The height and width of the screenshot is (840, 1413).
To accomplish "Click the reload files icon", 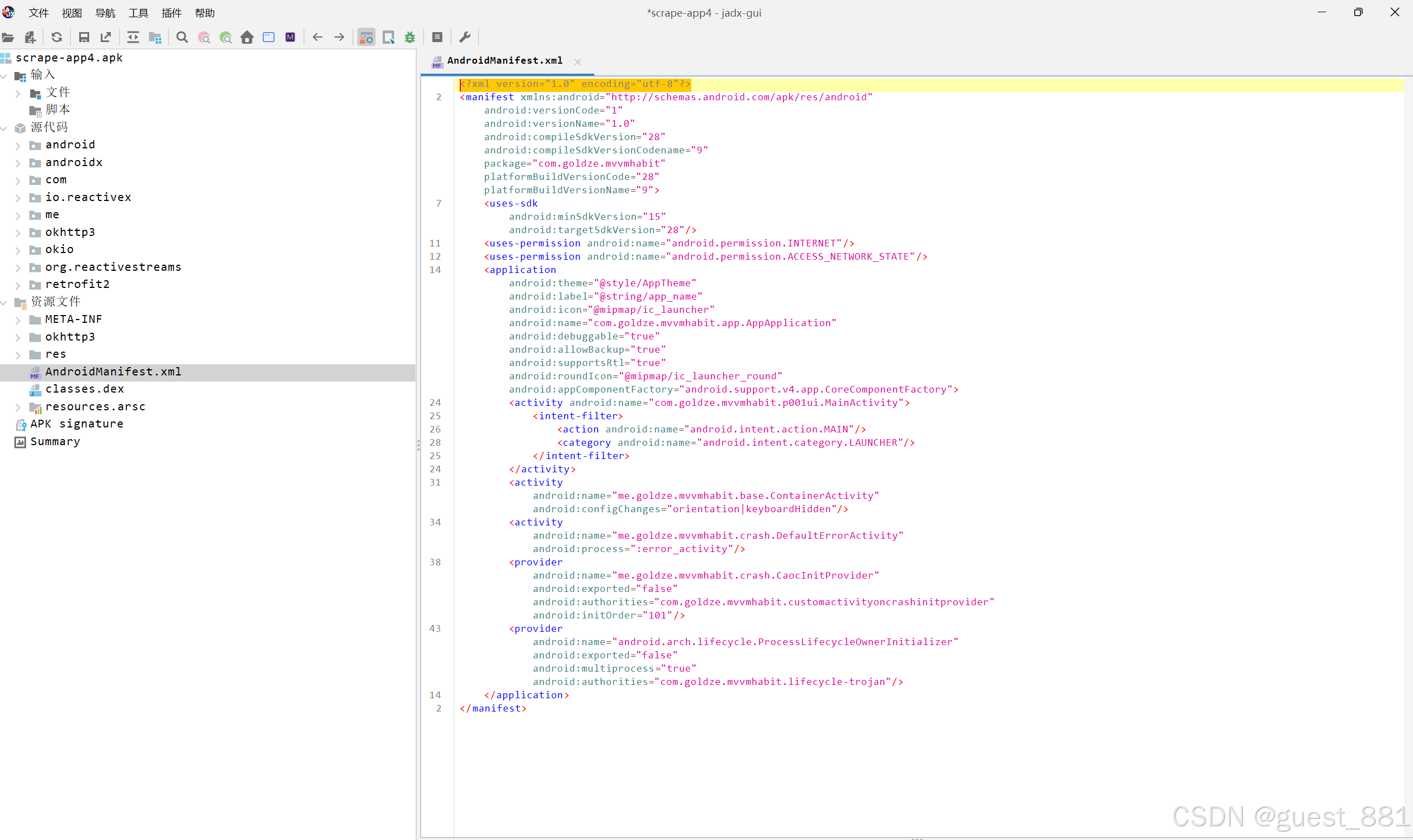I will click(x=56, y=37).
